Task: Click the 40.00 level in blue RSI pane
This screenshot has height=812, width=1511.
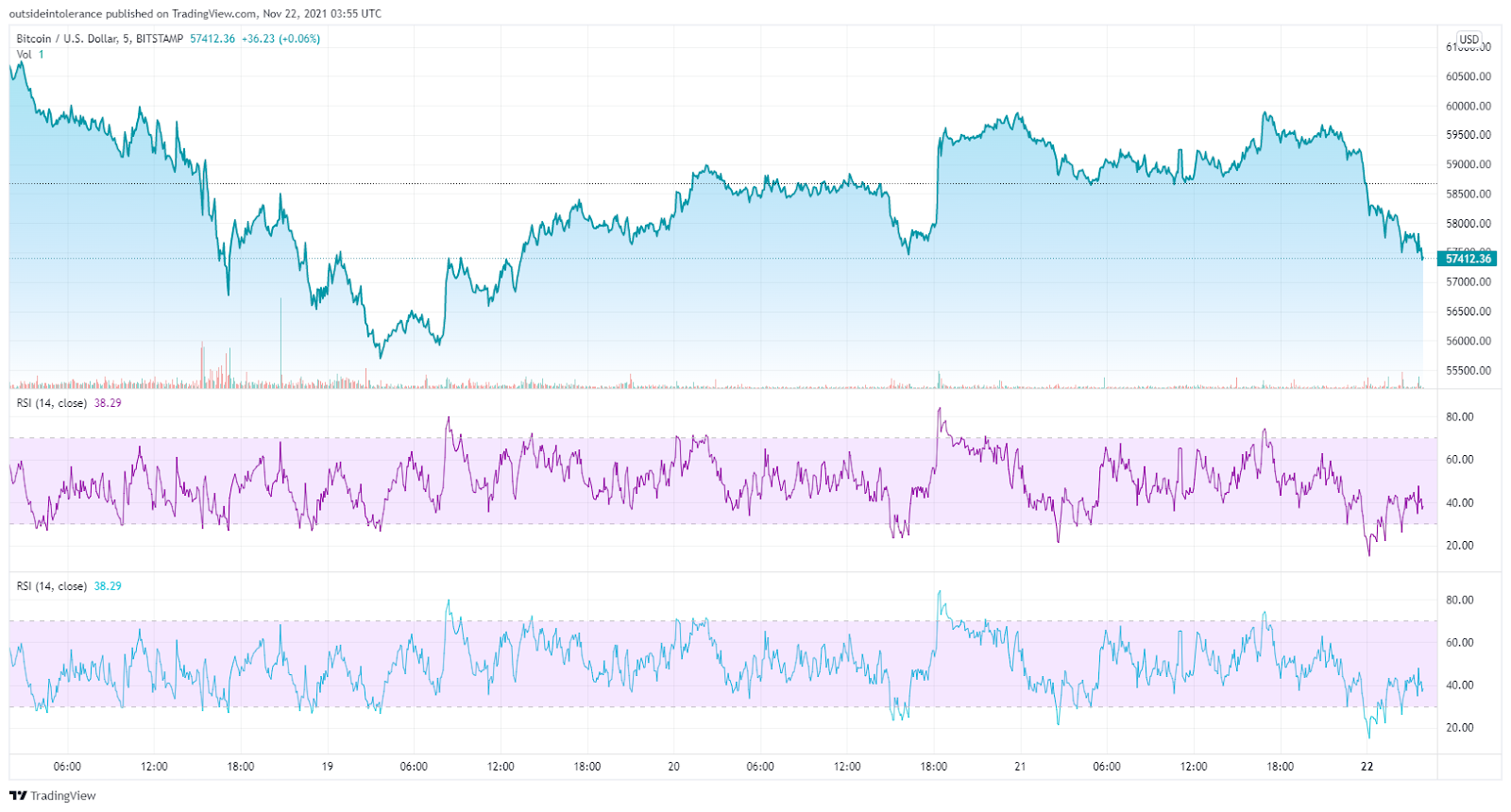Action: [x=1460, y=685]
